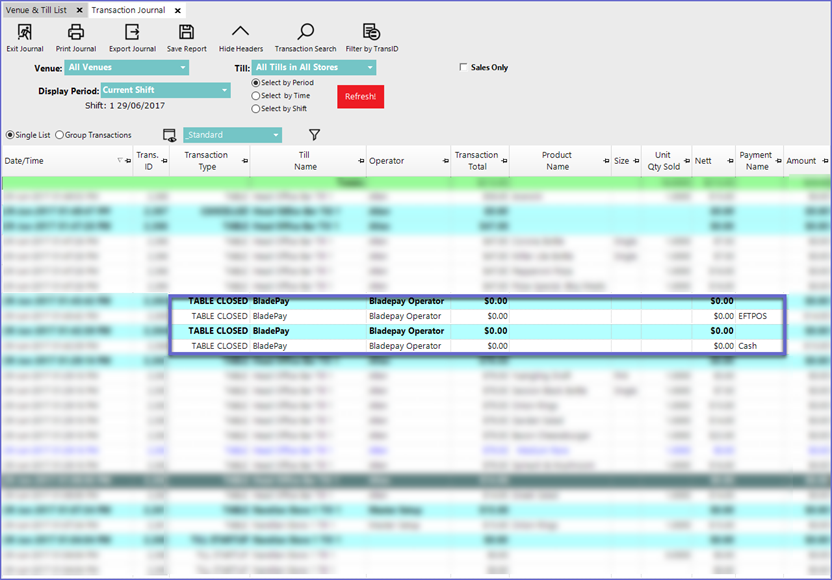The height and width of the screenshot is (580, 832).
Task: Close the Transaction Journal tab
Action: click(x=179, y=9)
